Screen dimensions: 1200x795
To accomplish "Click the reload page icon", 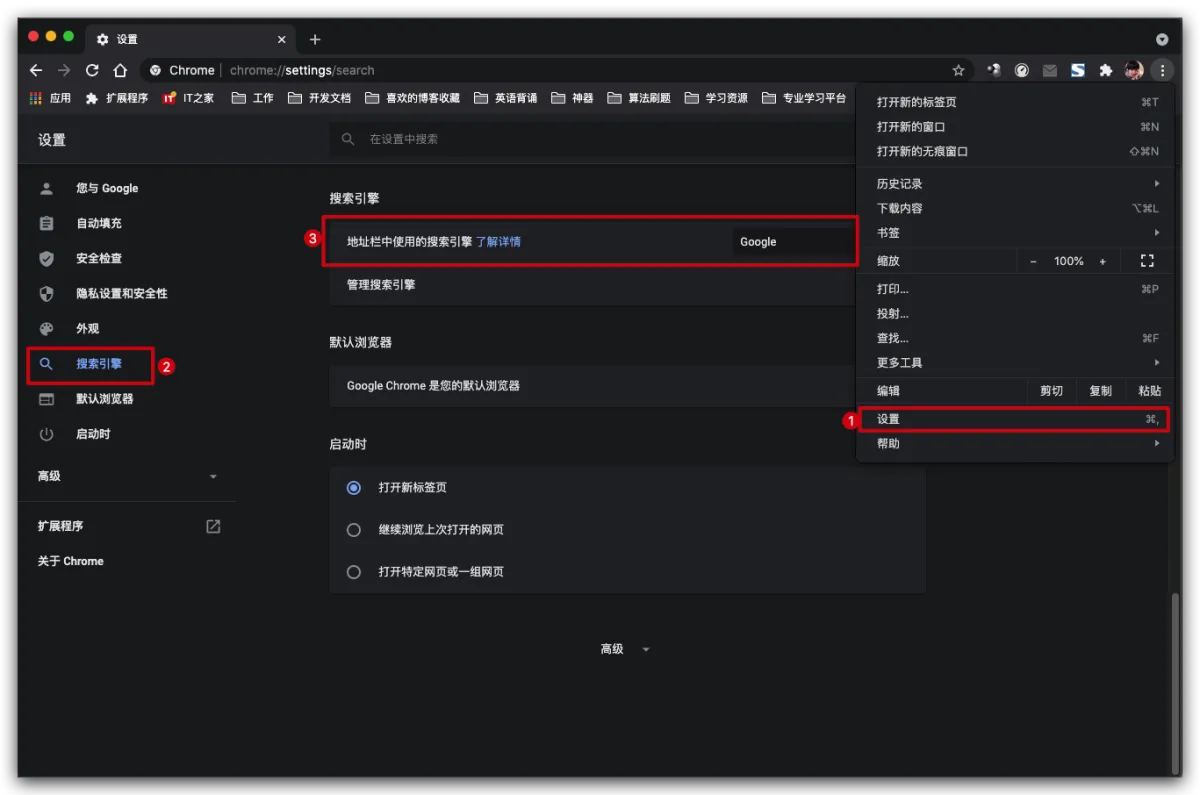I will tap(92, 70).
